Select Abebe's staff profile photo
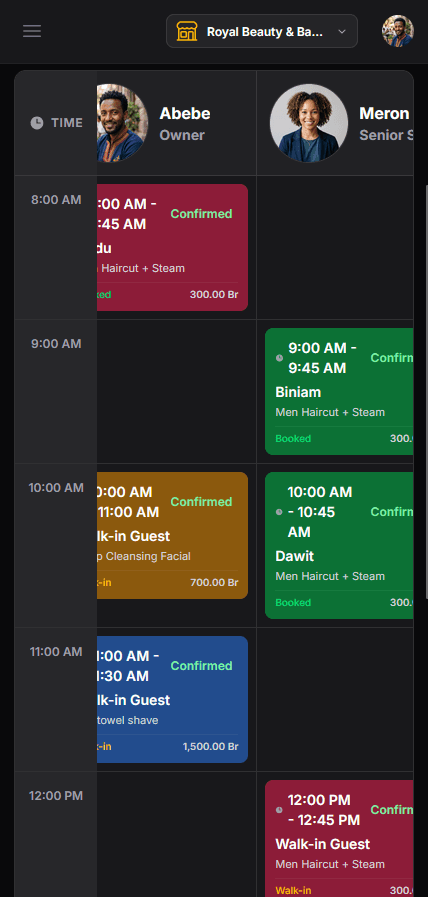The image size is (428, 897). coord(122,123)
